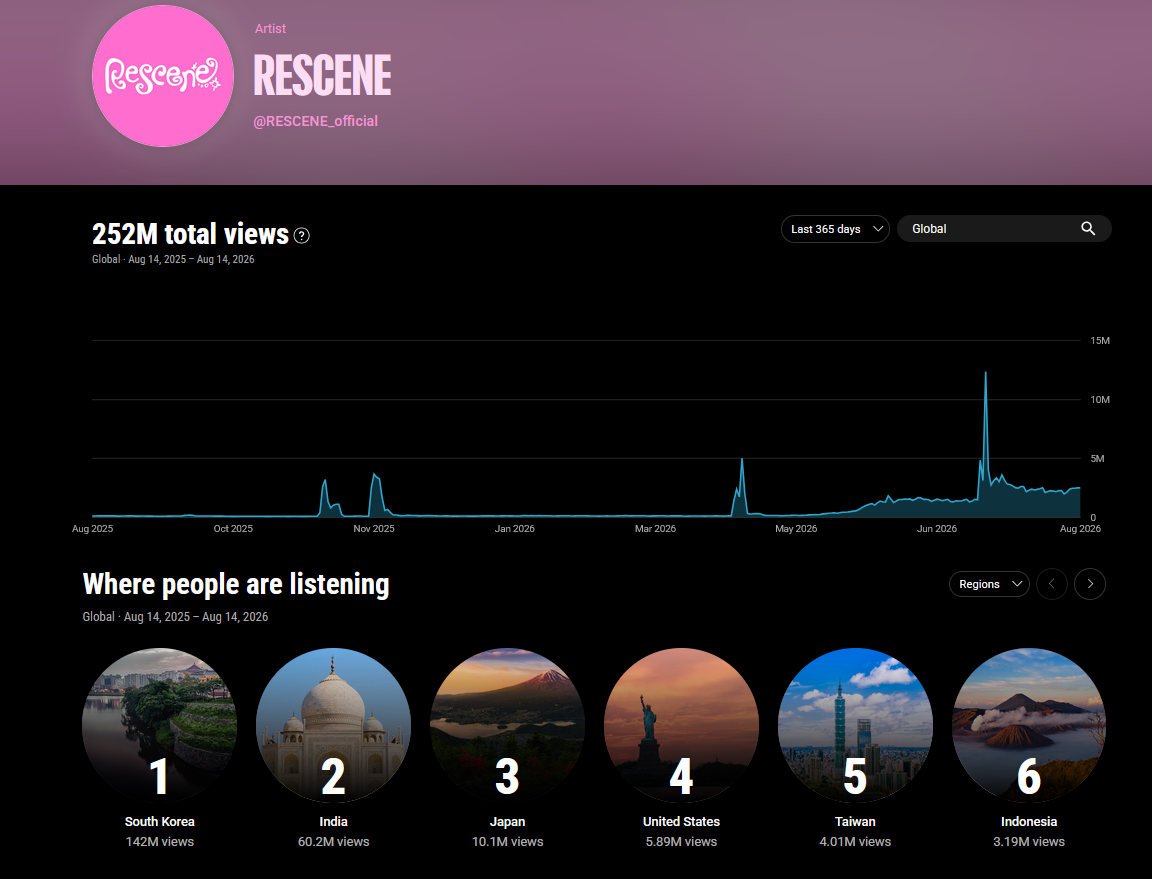
Task: Click the India label
Action: tap(334, 822)
